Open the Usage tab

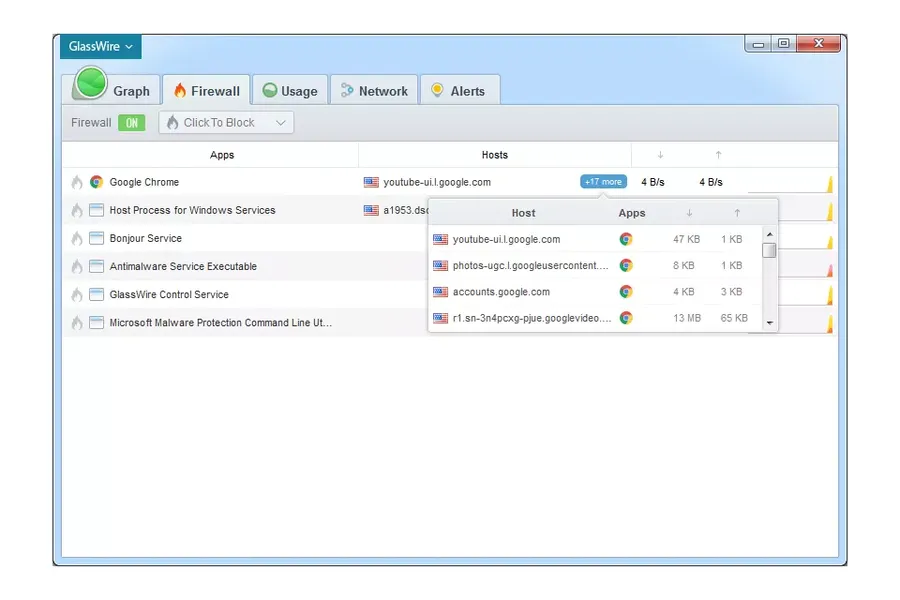click(x=289, y=91)
